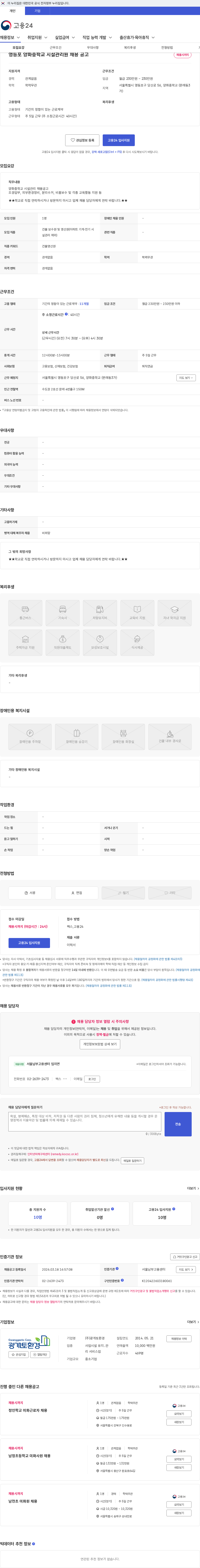Click the 관심기업 star button

(x=19, y=1355)
